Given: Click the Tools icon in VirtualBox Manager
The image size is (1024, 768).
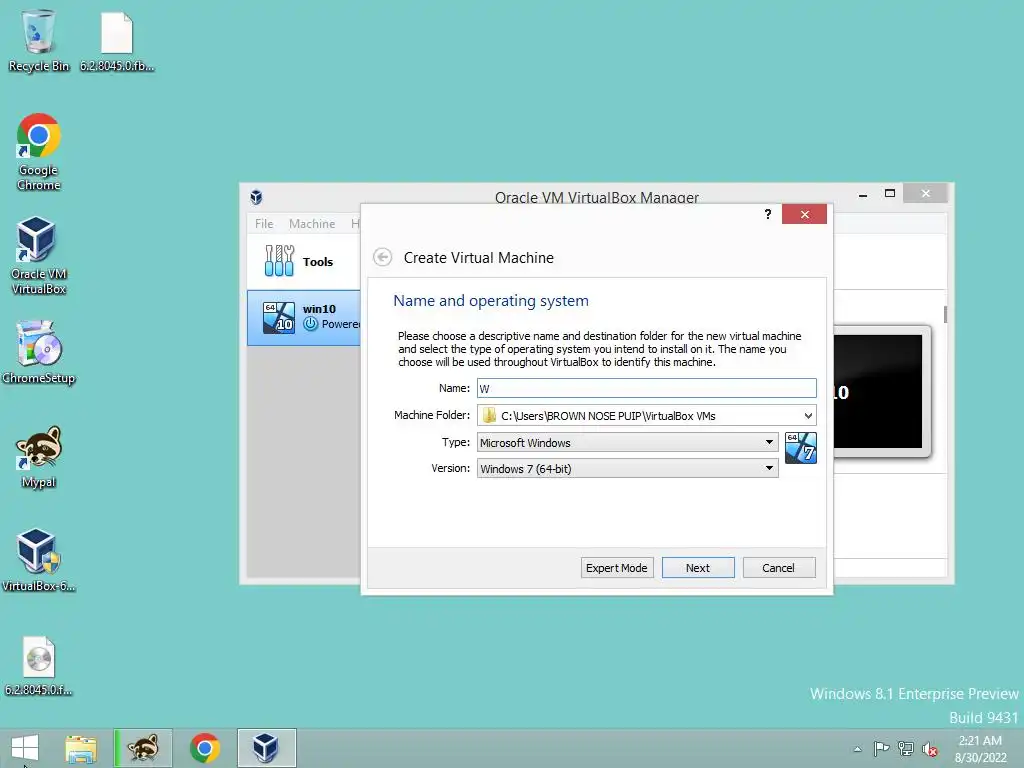Looking at the screenshot, I should click(x=280, y=261).
